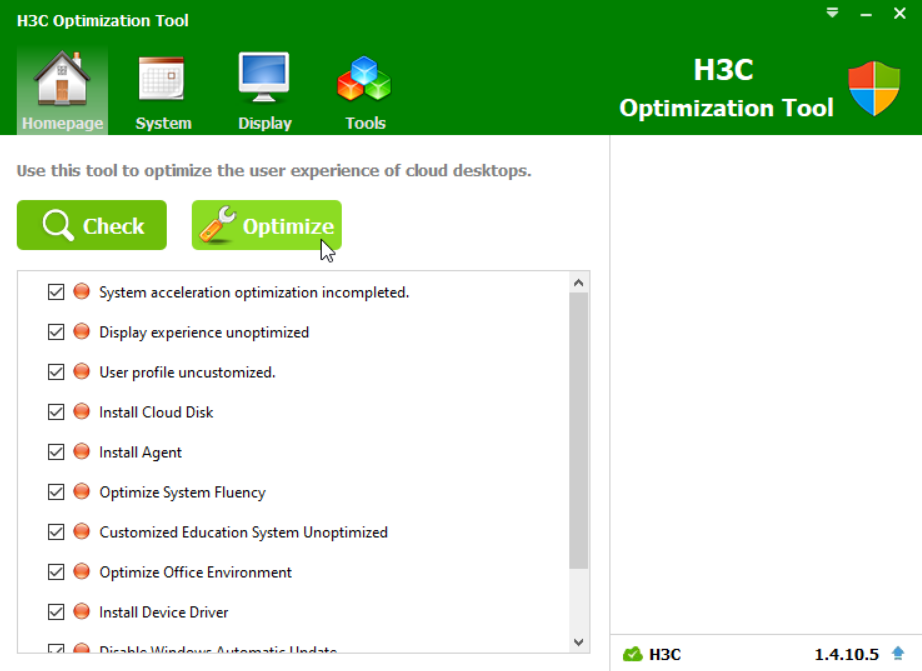Uncheck the Install Cloud Disk item

[x=56, y=412]
